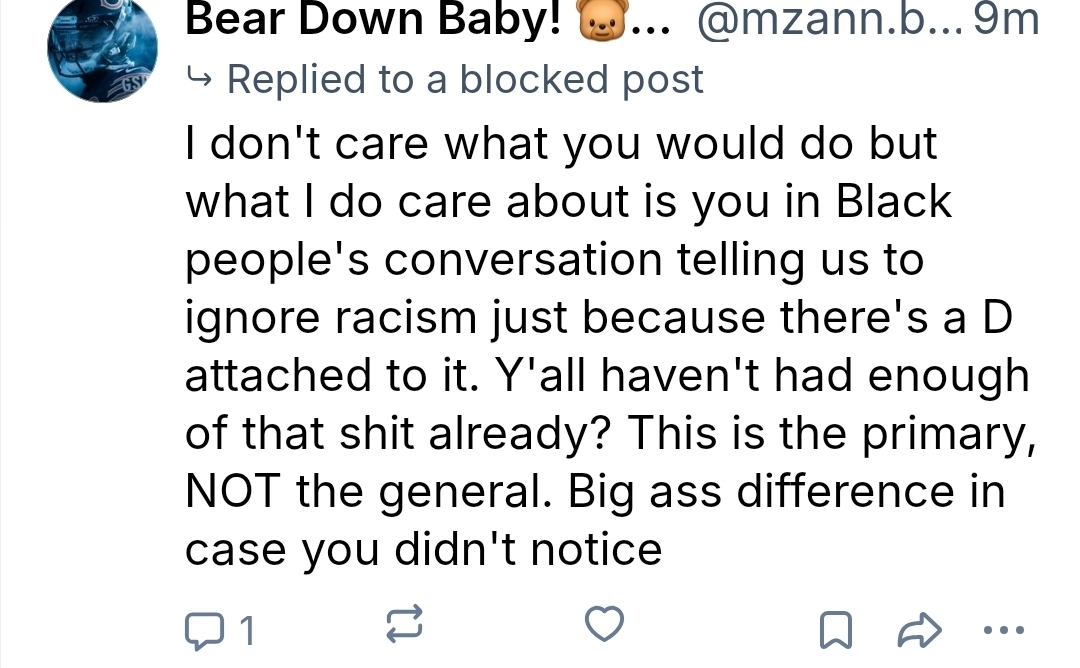Image resolution: width=1080 pixels, height=668 pixels.
Task: Share the post via the arrow icon
Action: coord(919,630)
